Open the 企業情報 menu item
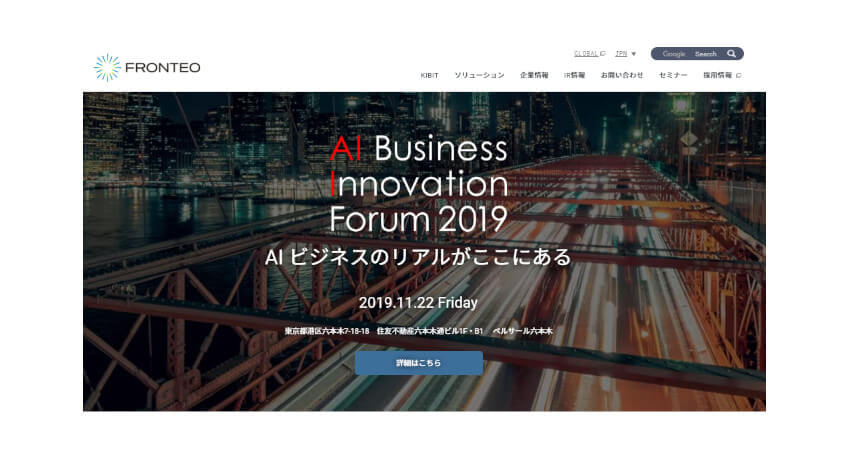The width and height of the screenshot is (850, 470). click(534, 75)
